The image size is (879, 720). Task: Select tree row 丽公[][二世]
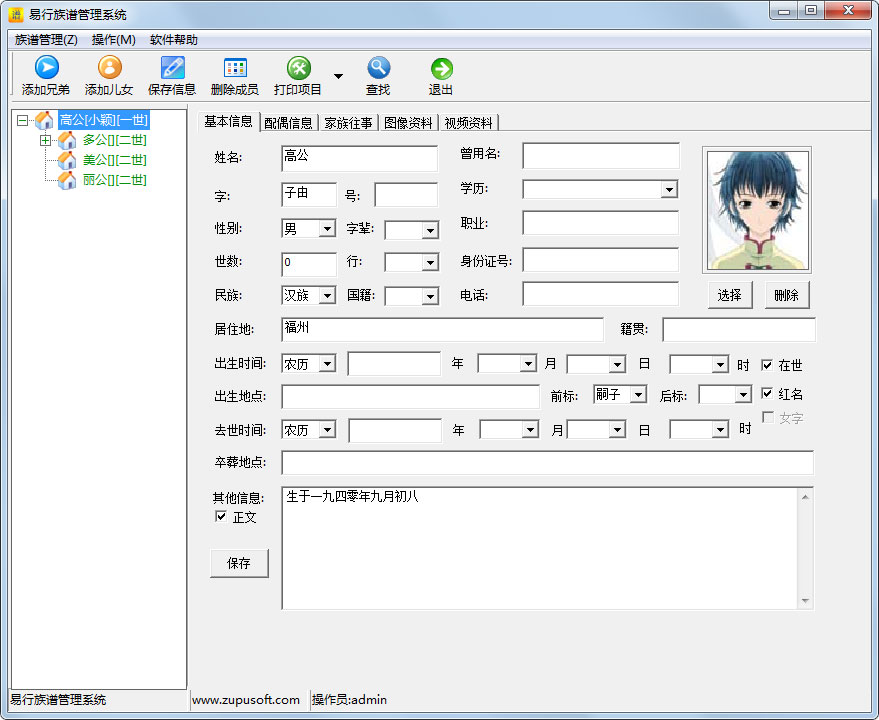pyautogui.click(x=115, y=180)
